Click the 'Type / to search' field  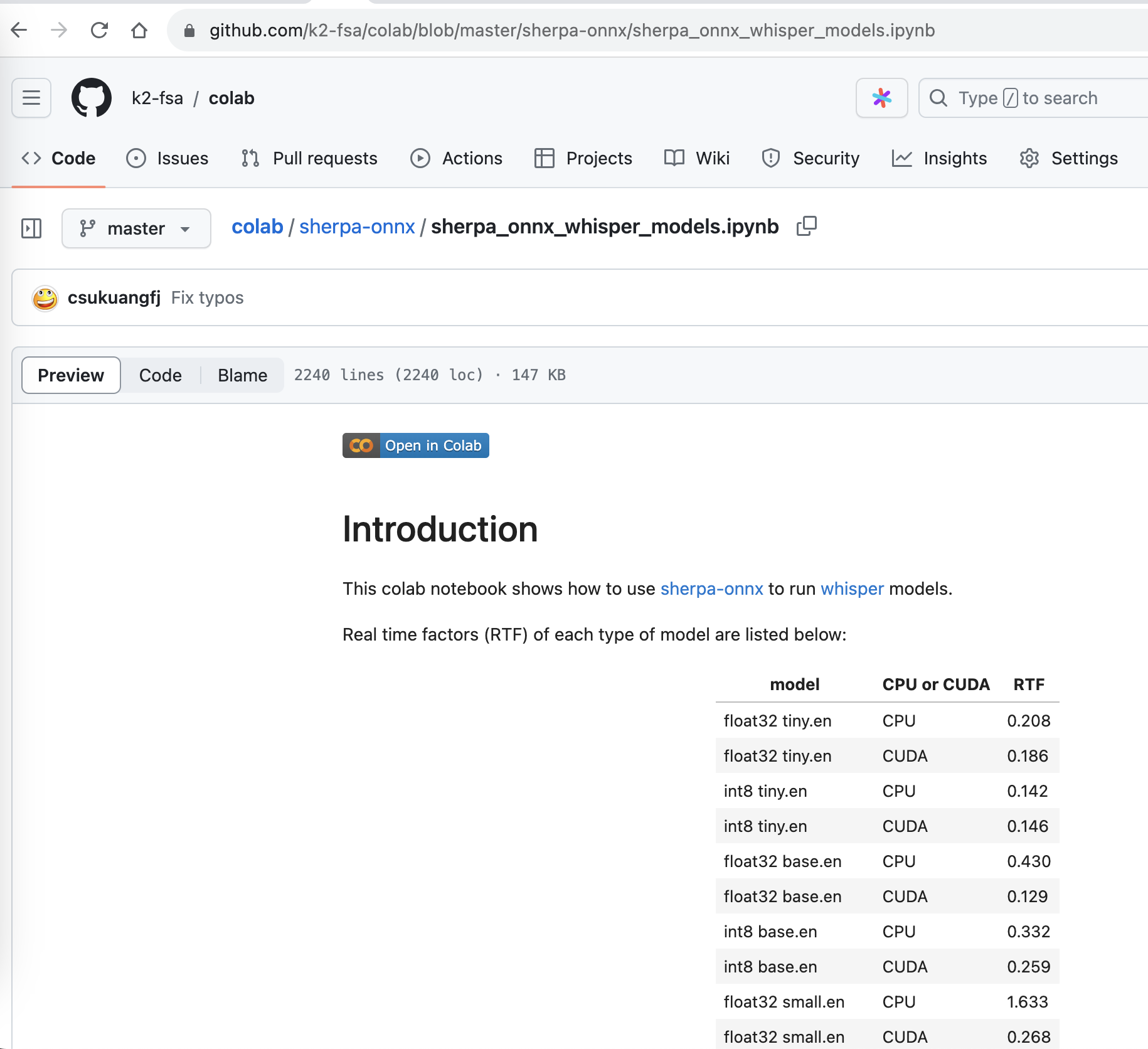tap(1035, 98)
